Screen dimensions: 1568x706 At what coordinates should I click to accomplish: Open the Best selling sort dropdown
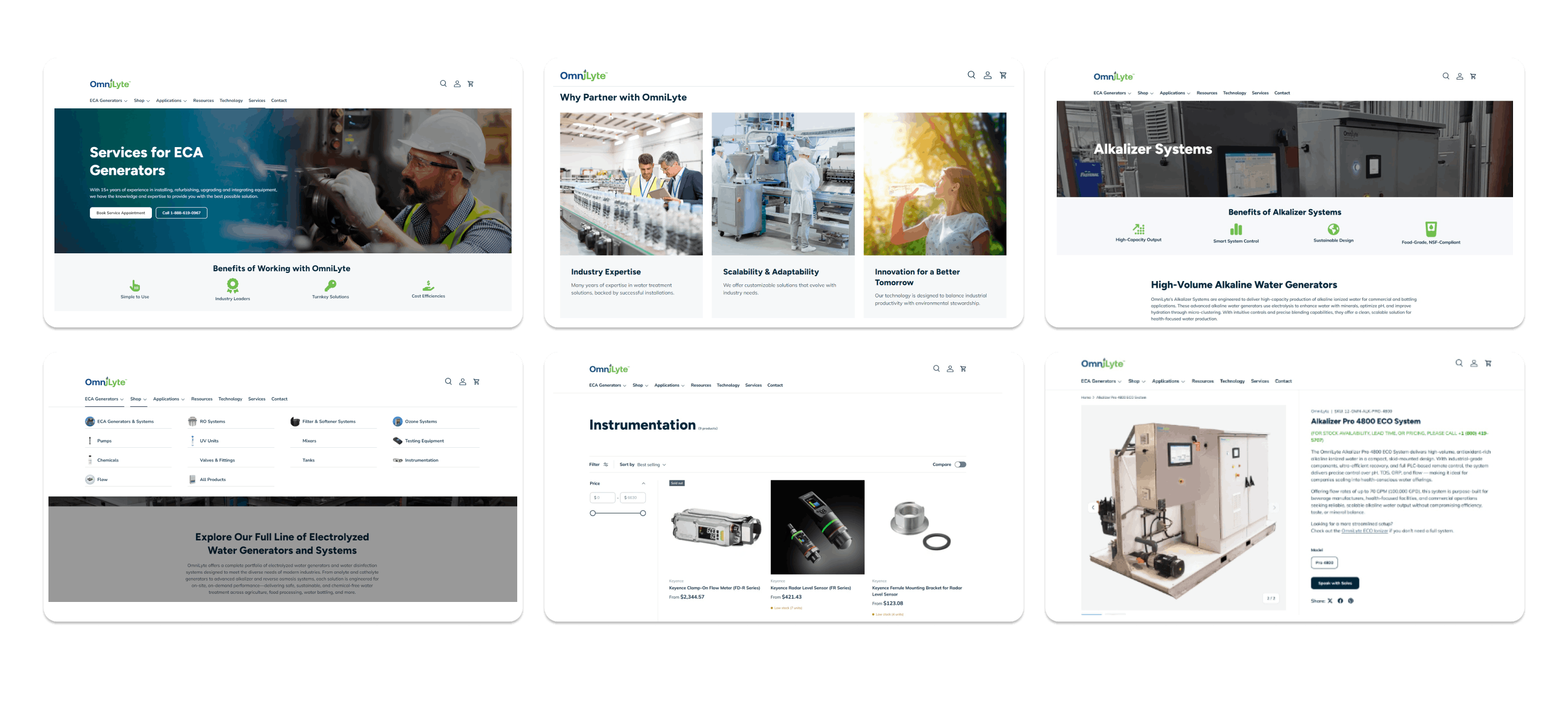point(651,465)
